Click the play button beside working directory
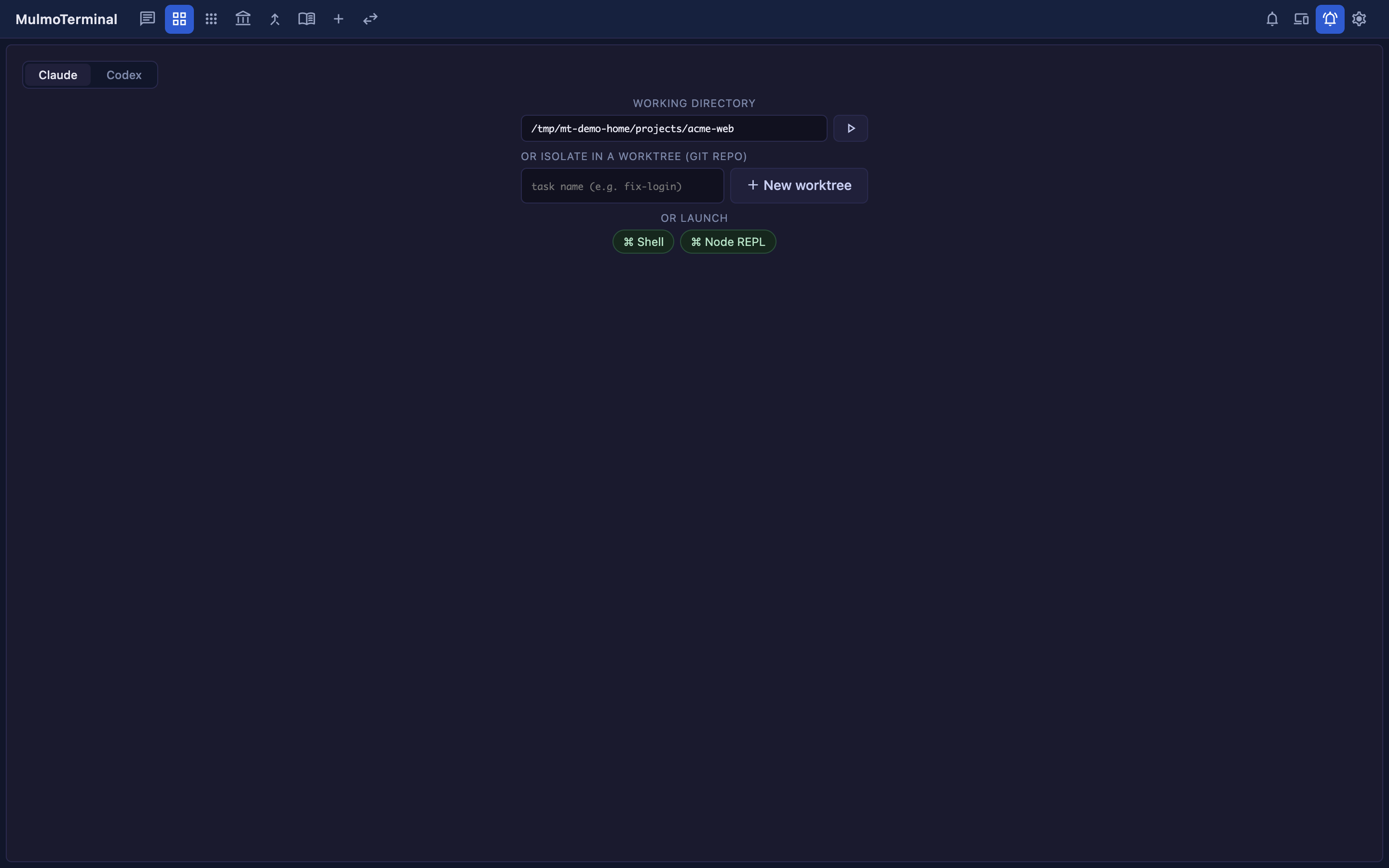Image resolution: width=1389 pixels, height=868 pixels. 851,128
